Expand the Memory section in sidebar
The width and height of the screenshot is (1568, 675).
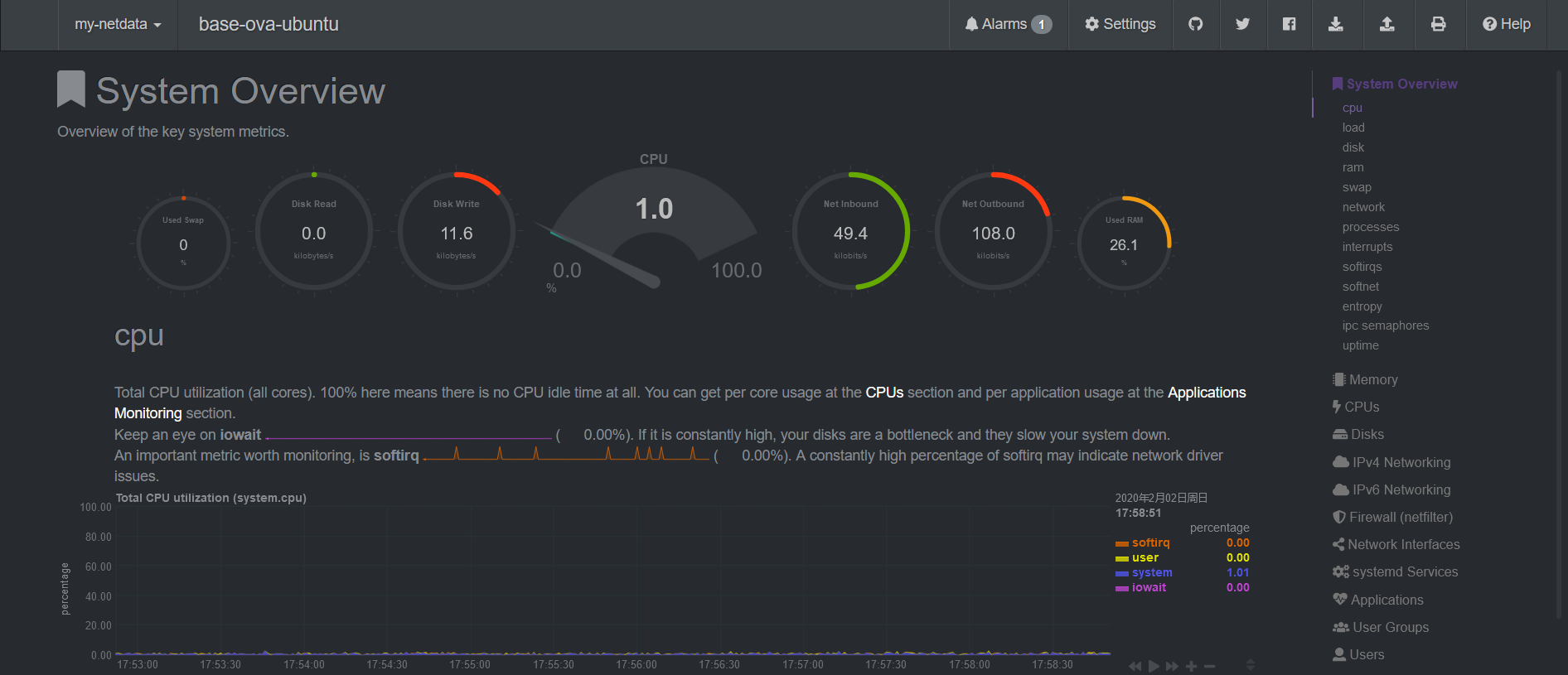point(1372,379)
